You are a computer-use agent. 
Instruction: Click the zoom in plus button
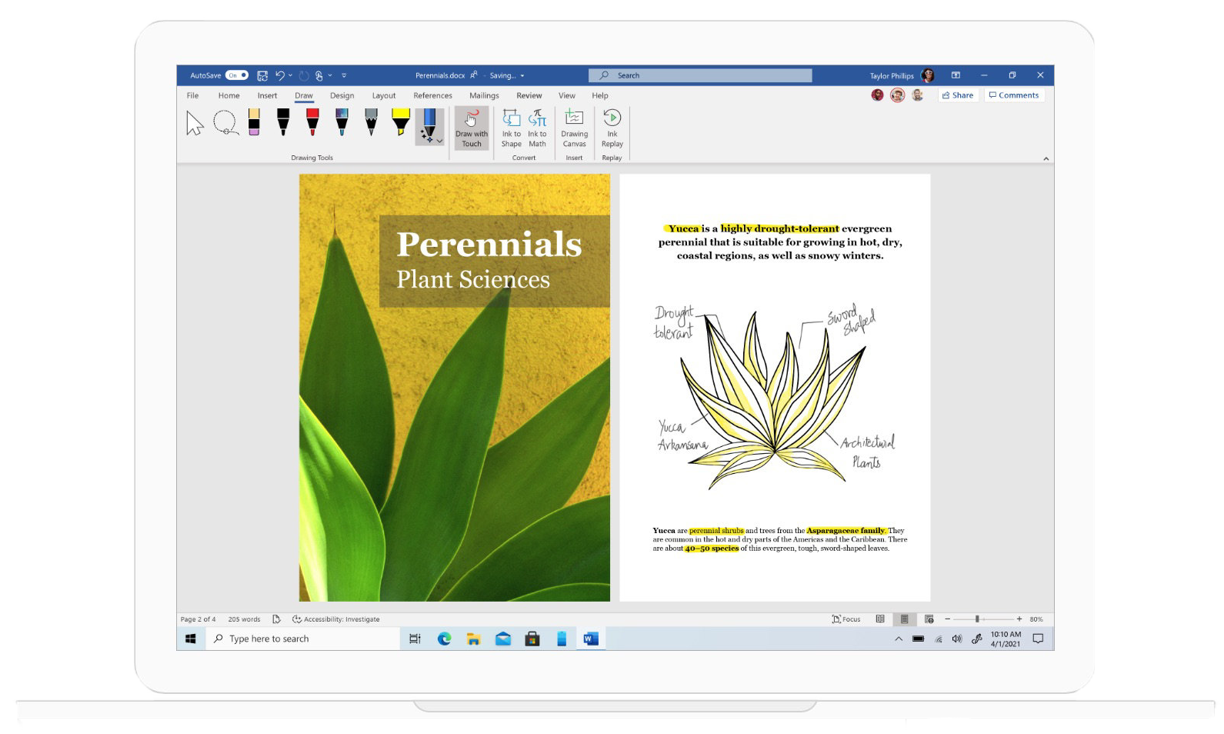(x=1019, y=619)
